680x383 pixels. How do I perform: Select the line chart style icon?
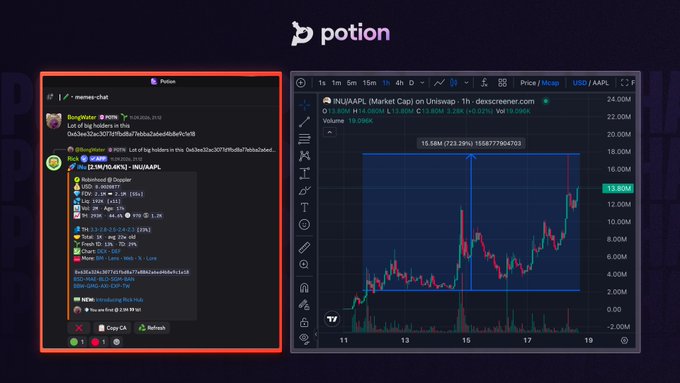(x=439, y=83)
